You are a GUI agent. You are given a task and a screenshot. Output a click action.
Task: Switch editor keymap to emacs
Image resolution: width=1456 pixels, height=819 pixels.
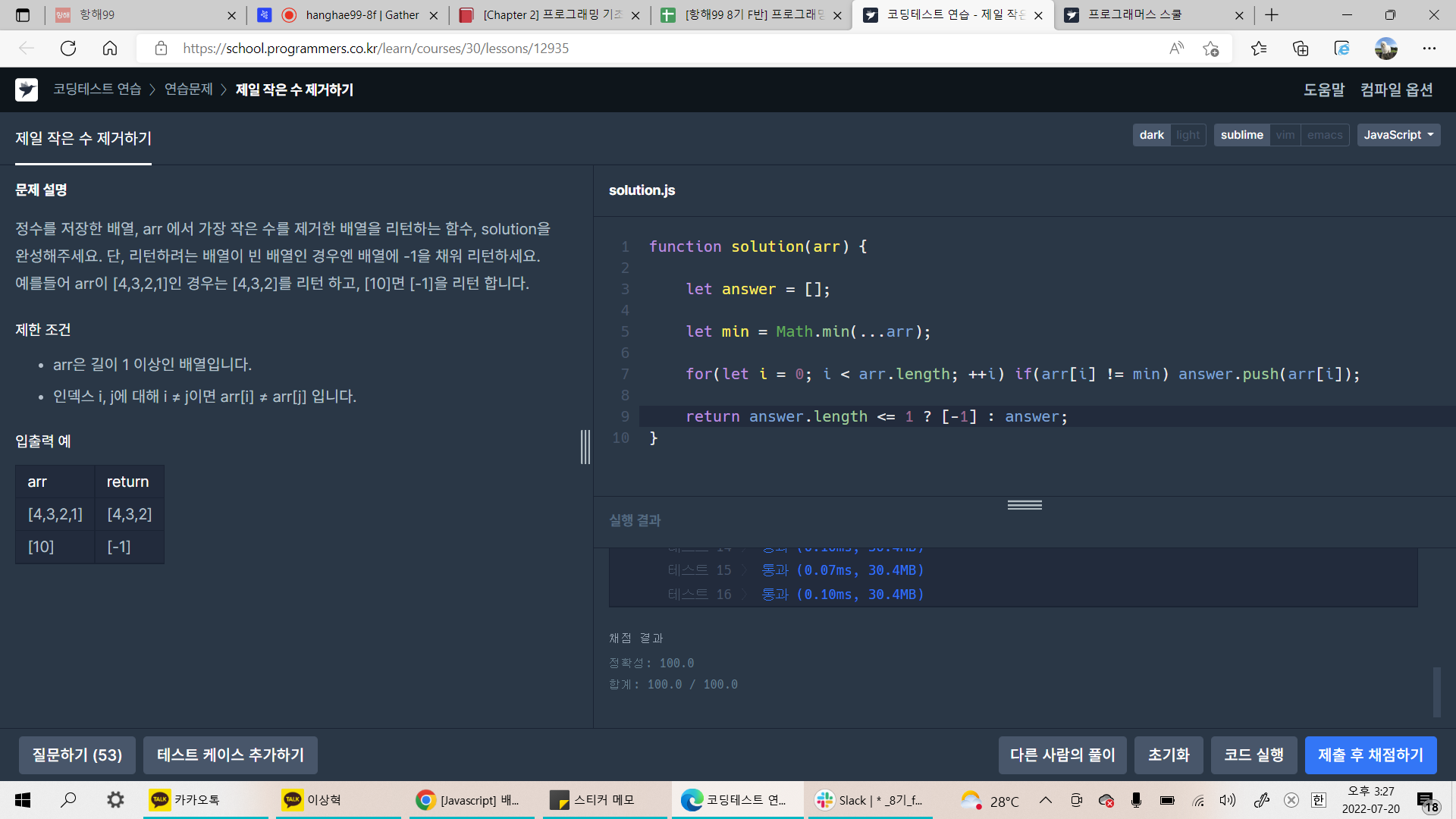point(1324,135)
